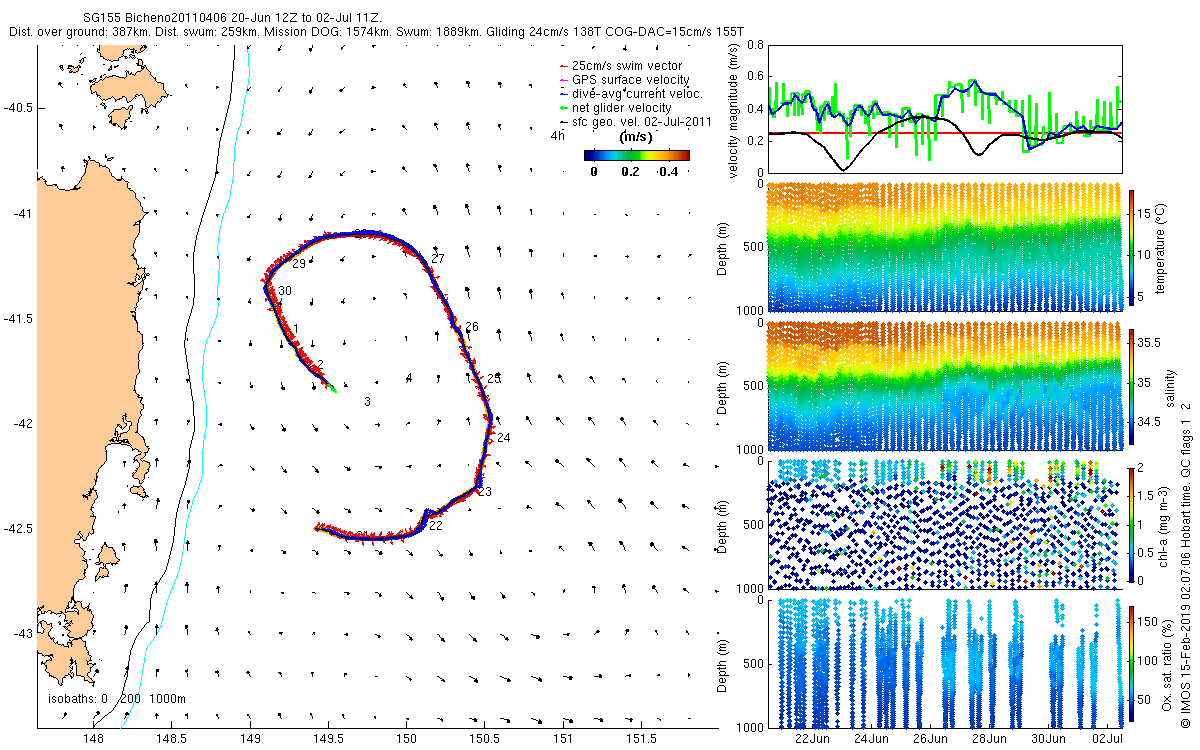Screen dimensions: 1200x750
Task: Click the '4h' label near the legend
Action: [x=557, y=135]
